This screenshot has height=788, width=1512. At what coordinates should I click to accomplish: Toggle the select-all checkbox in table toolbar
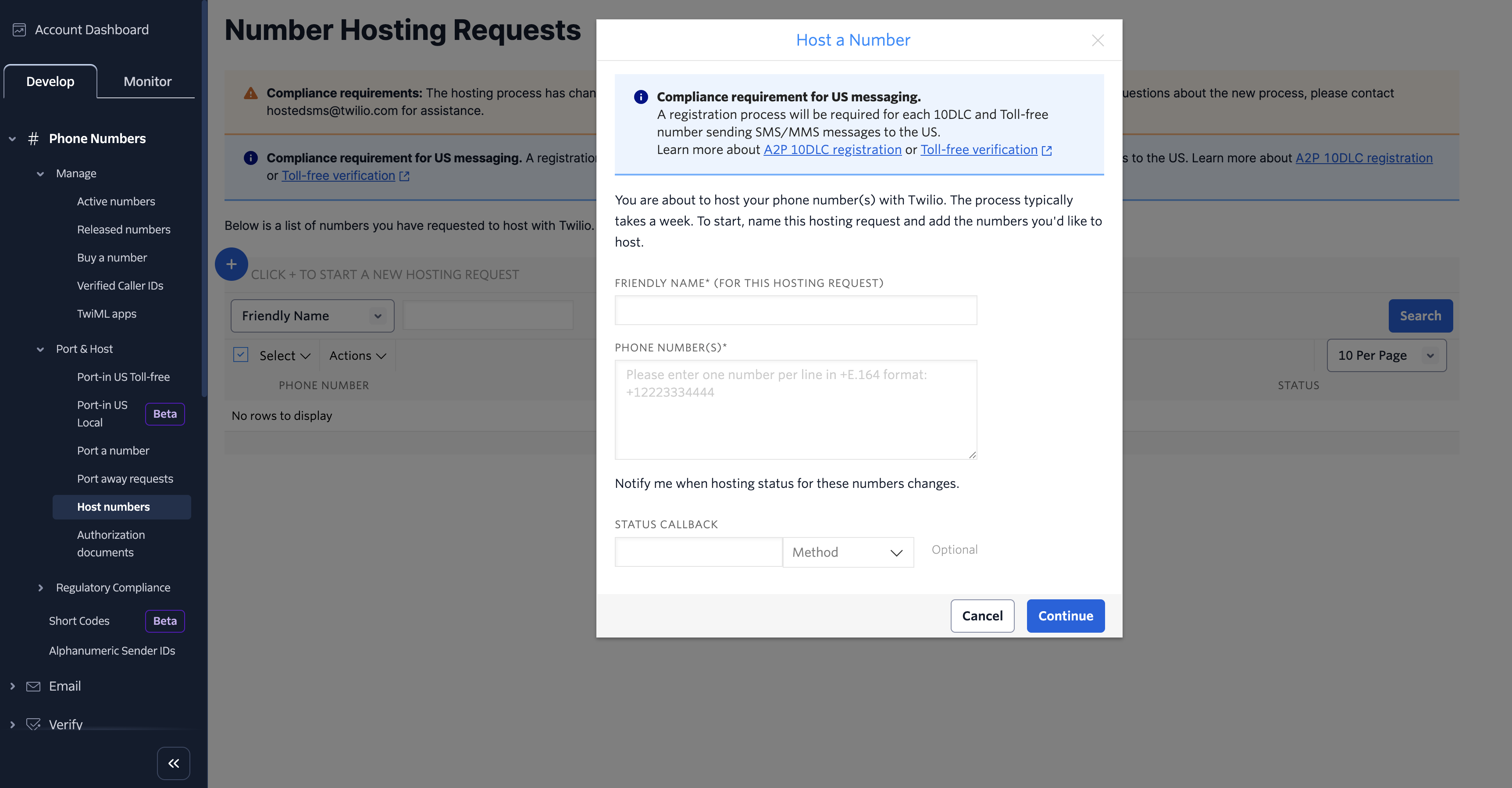[x=241, y=355]
